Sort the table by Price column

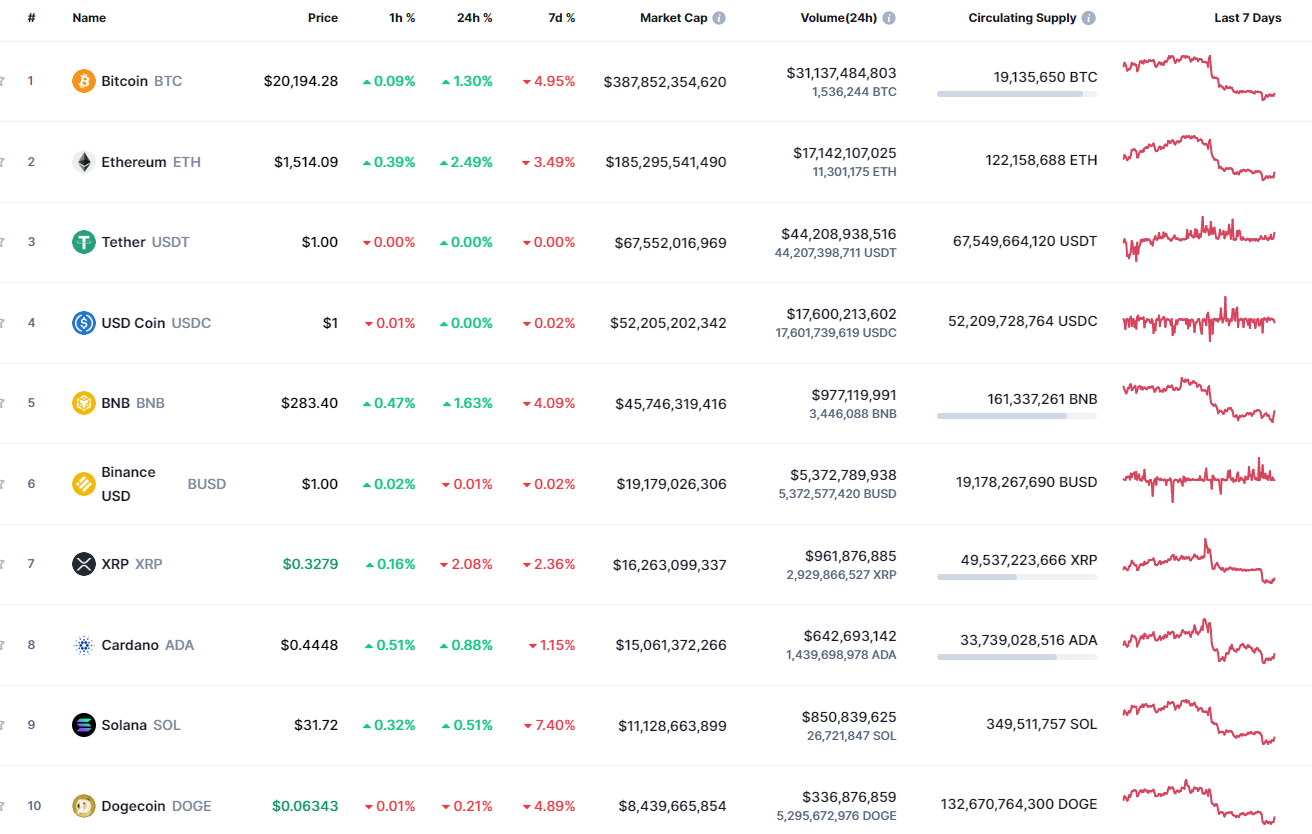323,17
